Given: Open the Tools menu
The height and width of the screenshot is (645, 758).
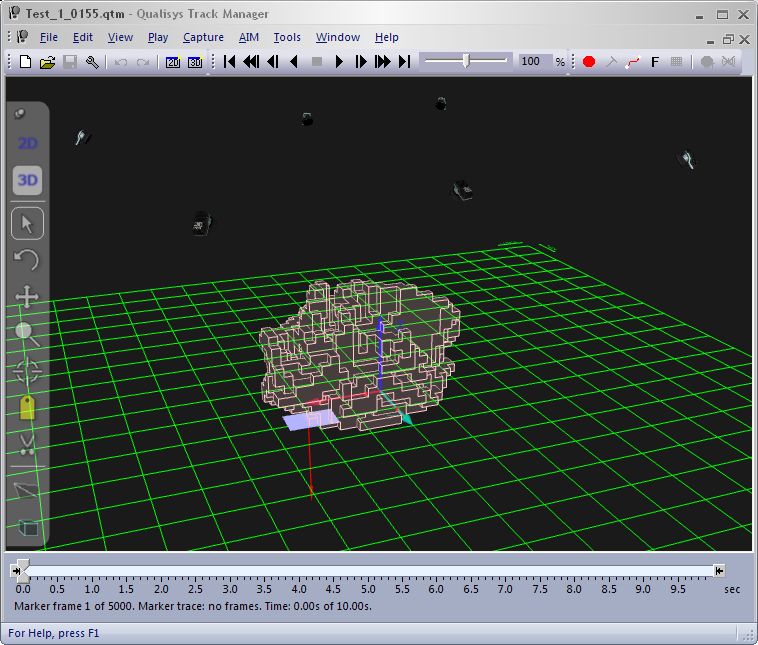Looking at the screenshot, I should [287, 37].
